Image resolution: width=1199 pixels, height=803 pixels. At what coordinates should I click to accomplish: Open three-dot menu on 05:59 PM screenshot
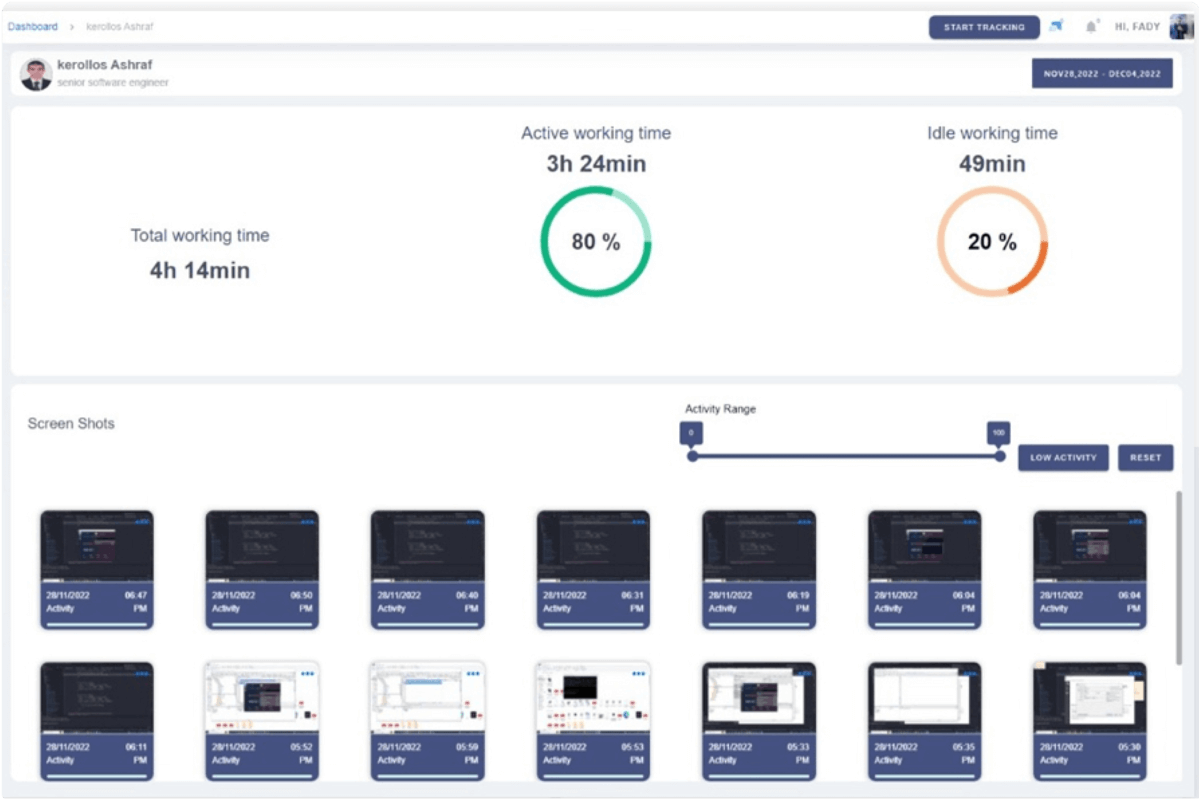[473, 674]
